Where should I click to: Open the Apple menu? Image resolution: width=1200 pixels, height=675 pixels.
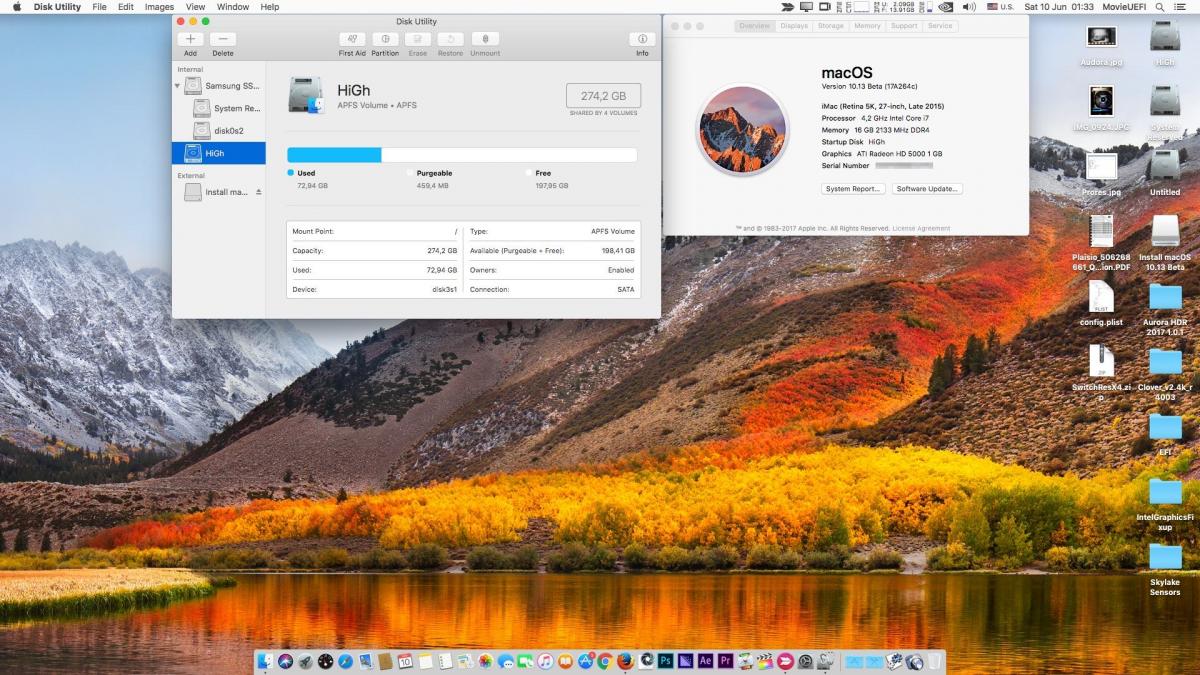pos(16,7)
